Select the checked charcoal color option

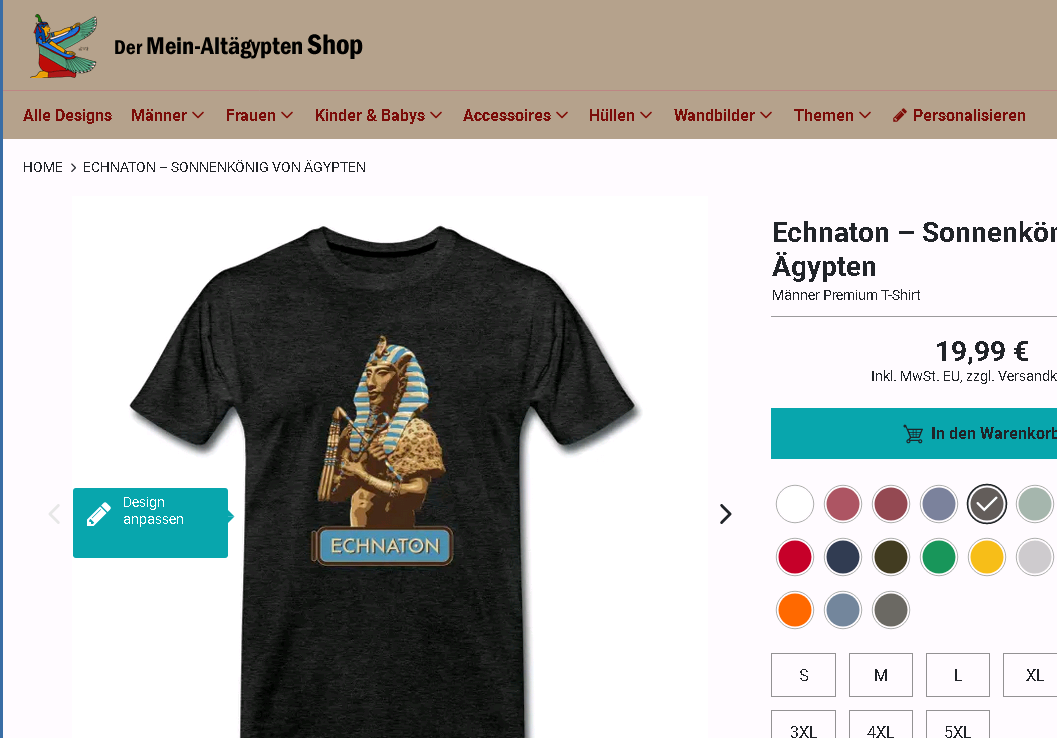[986, 504]
